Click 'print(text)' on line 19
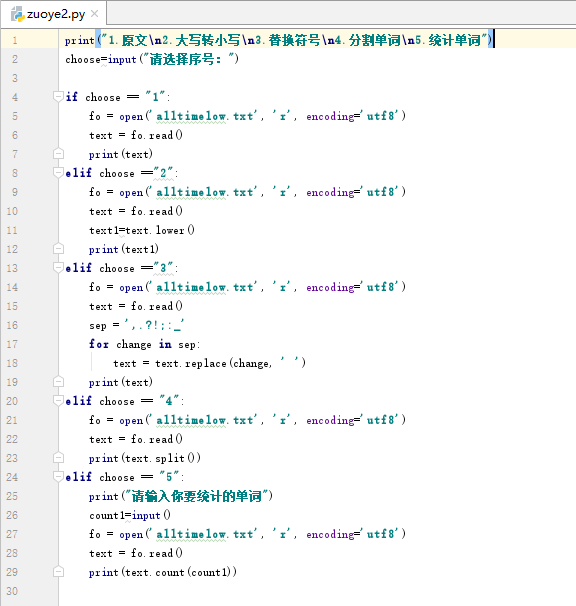 coord(121,382)
